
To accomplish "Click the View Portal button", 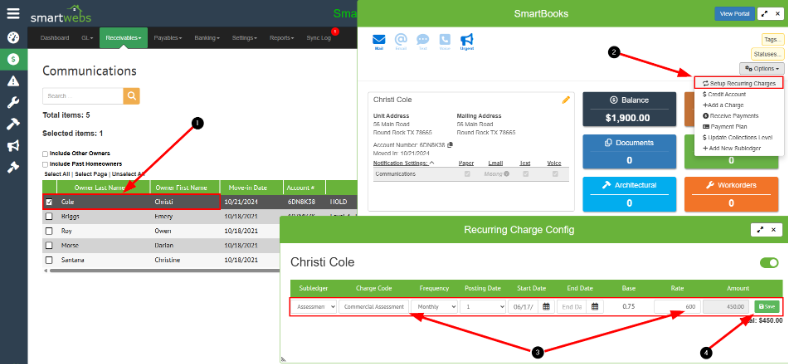I will [x=734, y=14].
